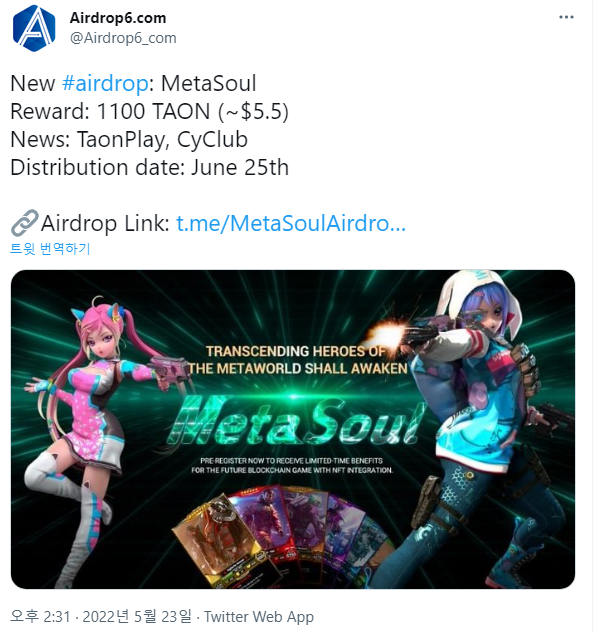Open the three-dot more options menu
Viewport: 600px width, 632px height.
click(566, 17)
